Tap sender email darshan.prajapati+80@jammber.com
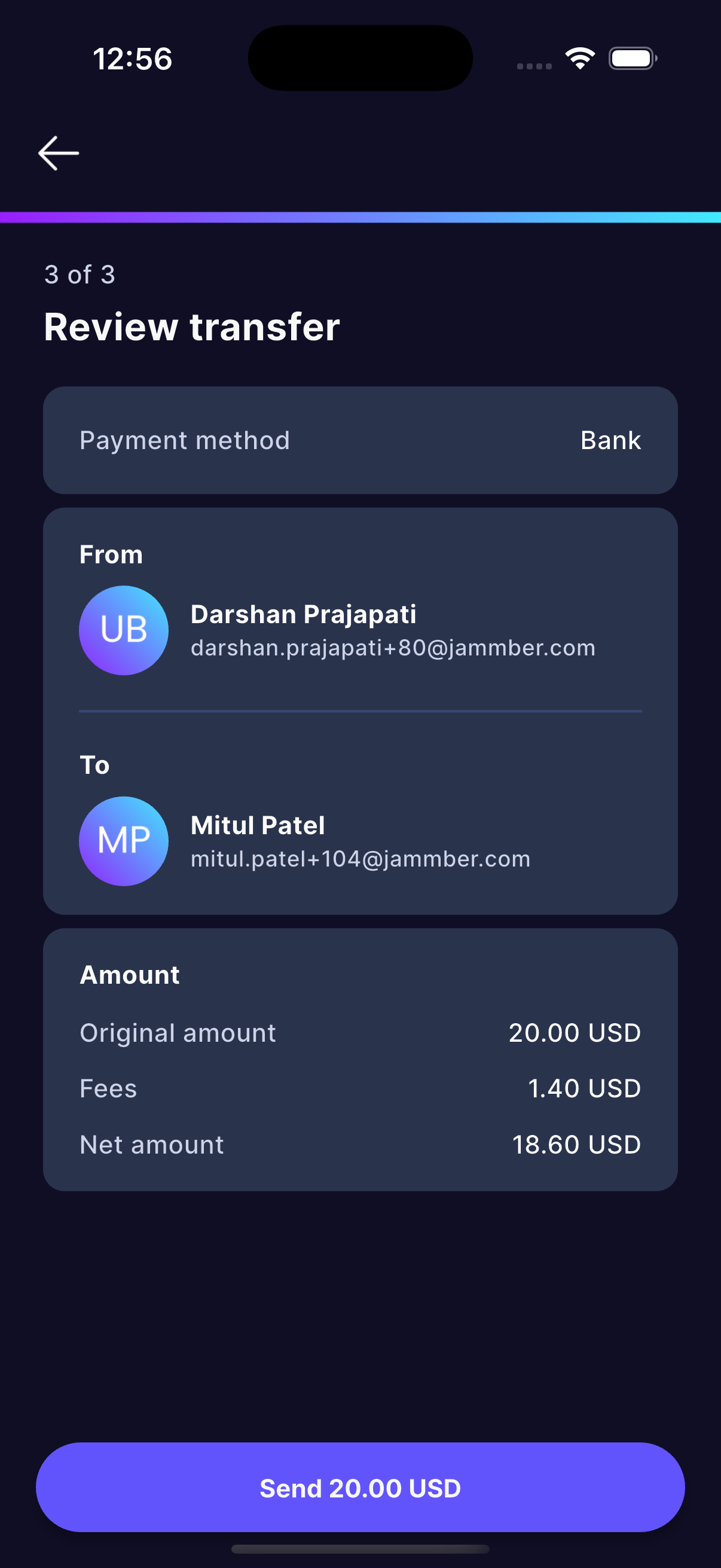This screenshot has width=721, height=1568. coord(392,648)
